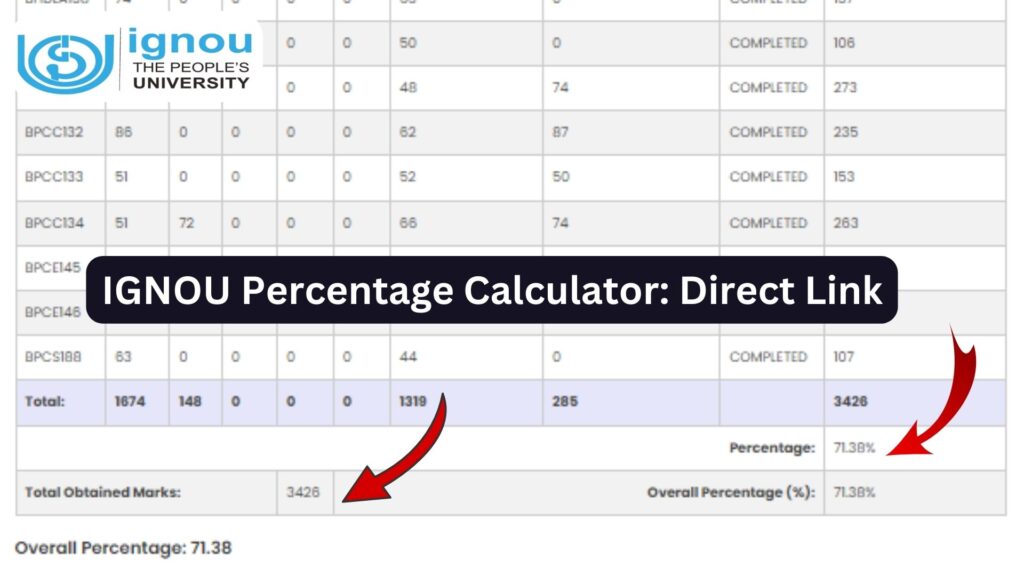Viewport: 1024px width, 576px height.
Task: Select the BPCS188 course code cell
Action: point(54,357)
